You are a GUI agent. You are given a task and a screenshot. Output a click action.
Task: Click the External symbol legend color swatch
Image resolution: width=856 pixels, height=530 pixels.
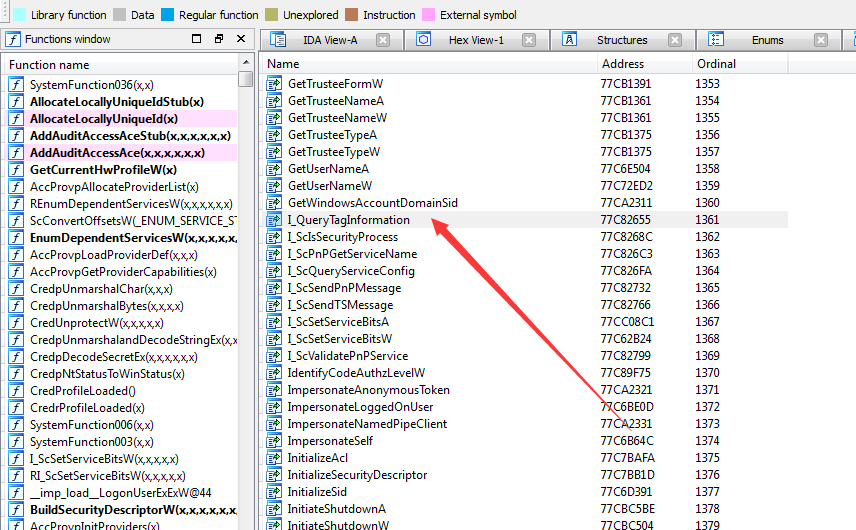tap(429, 15)
